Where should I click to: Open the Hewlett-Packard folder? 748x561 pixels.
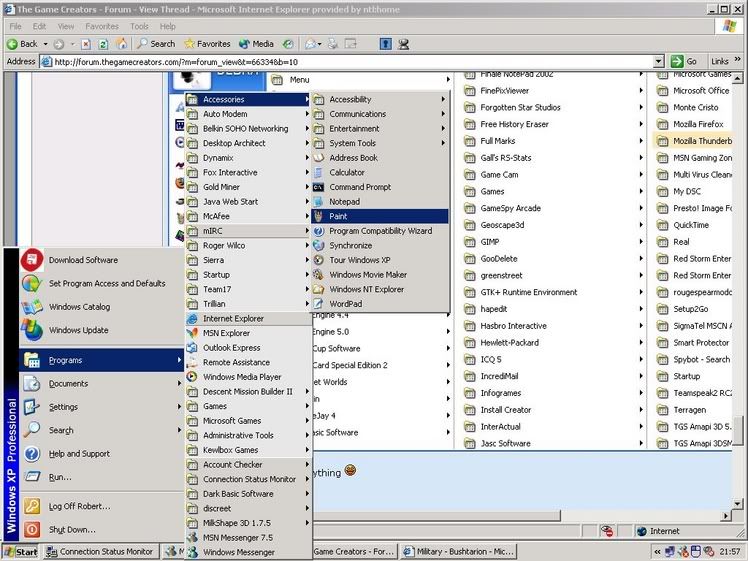554,343
